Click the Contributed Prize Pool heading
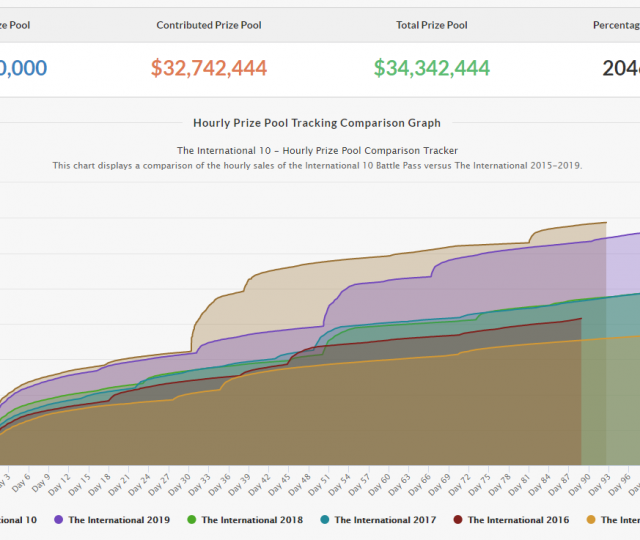Image resolution: width=640 pixels, height=540 pixels. click(x=209, y=25)
